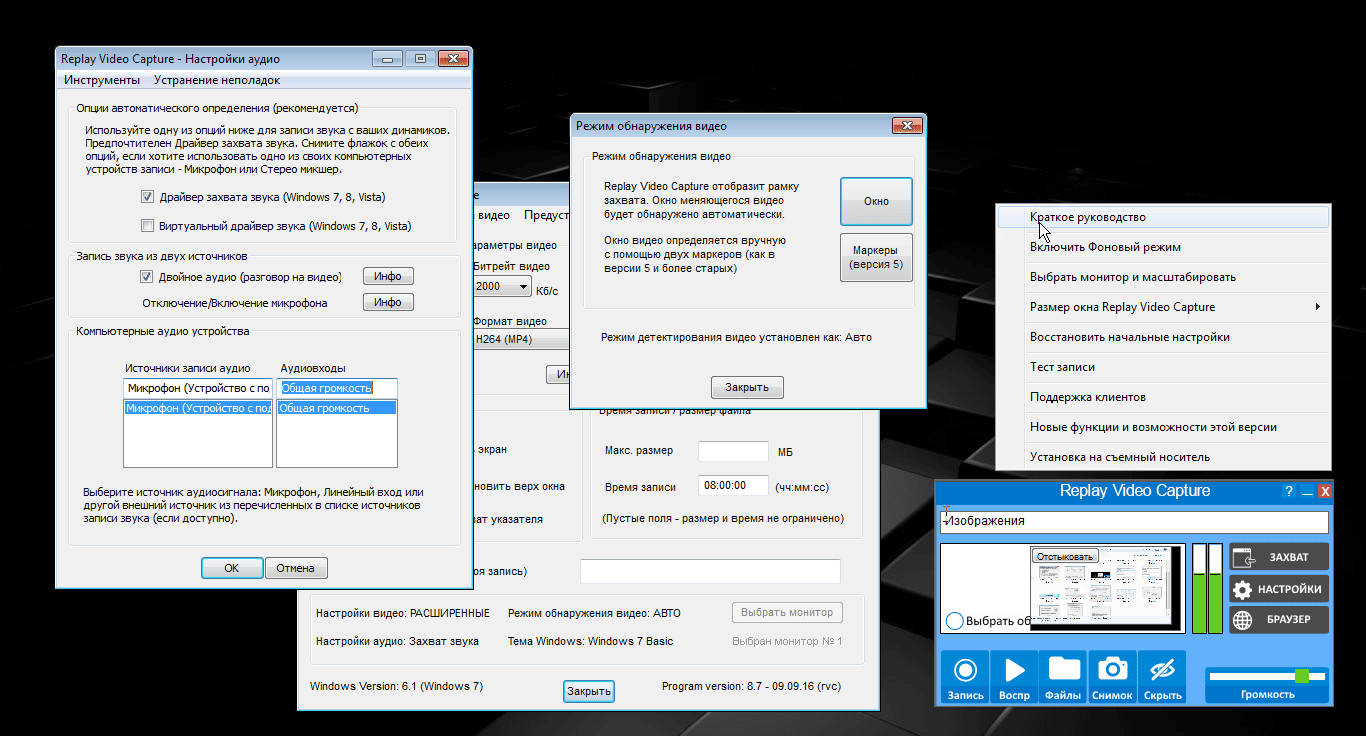The height and width of the screenshot is (736, 1366).
Task: Click Закрыть at bottom of settings window
Action: [588, 691]
